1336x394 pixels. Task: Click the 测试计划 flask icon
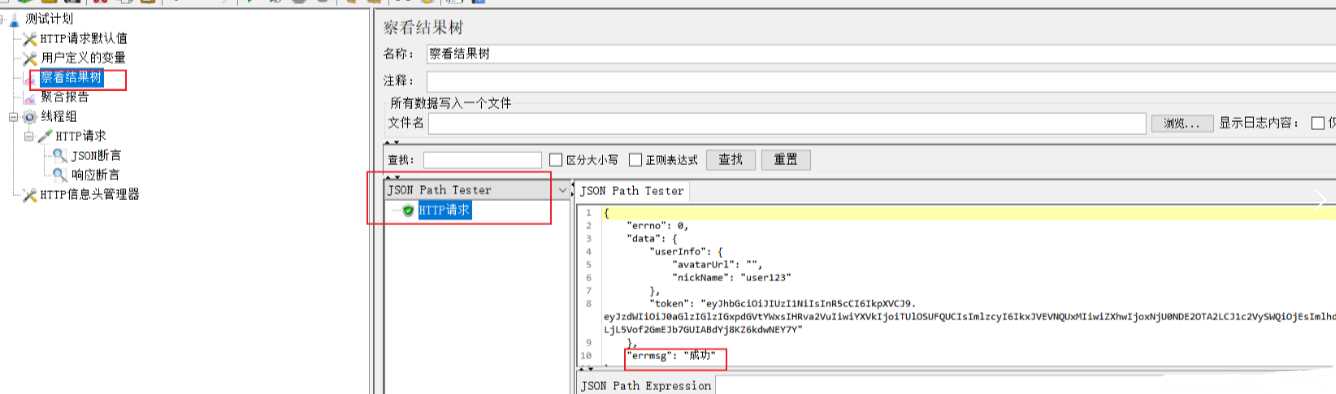pyautogui.click(x=14, y=19)
